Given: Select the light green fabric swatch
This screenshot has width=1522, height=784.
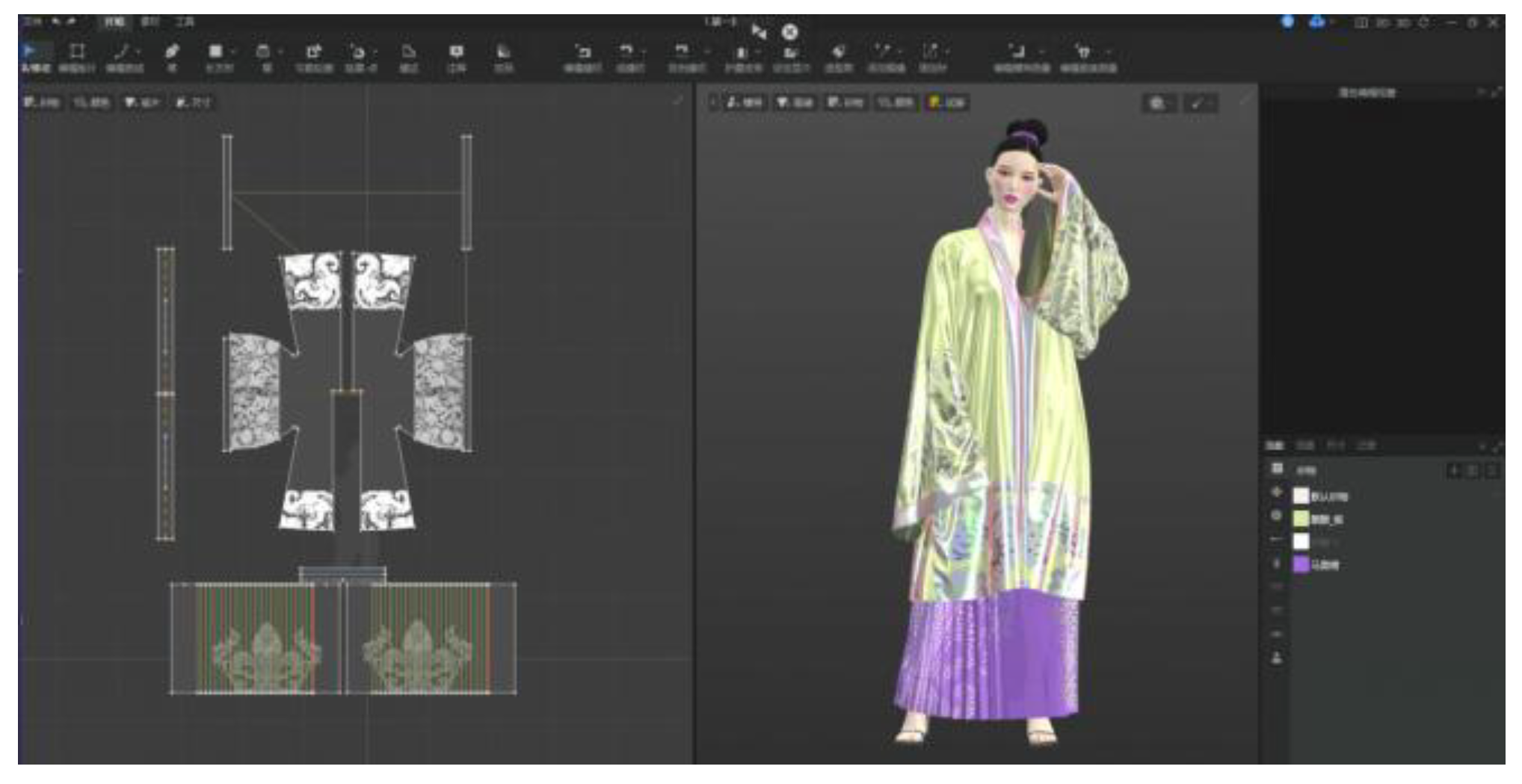Looking at the screenshot, I should (x=1301, y=518).
